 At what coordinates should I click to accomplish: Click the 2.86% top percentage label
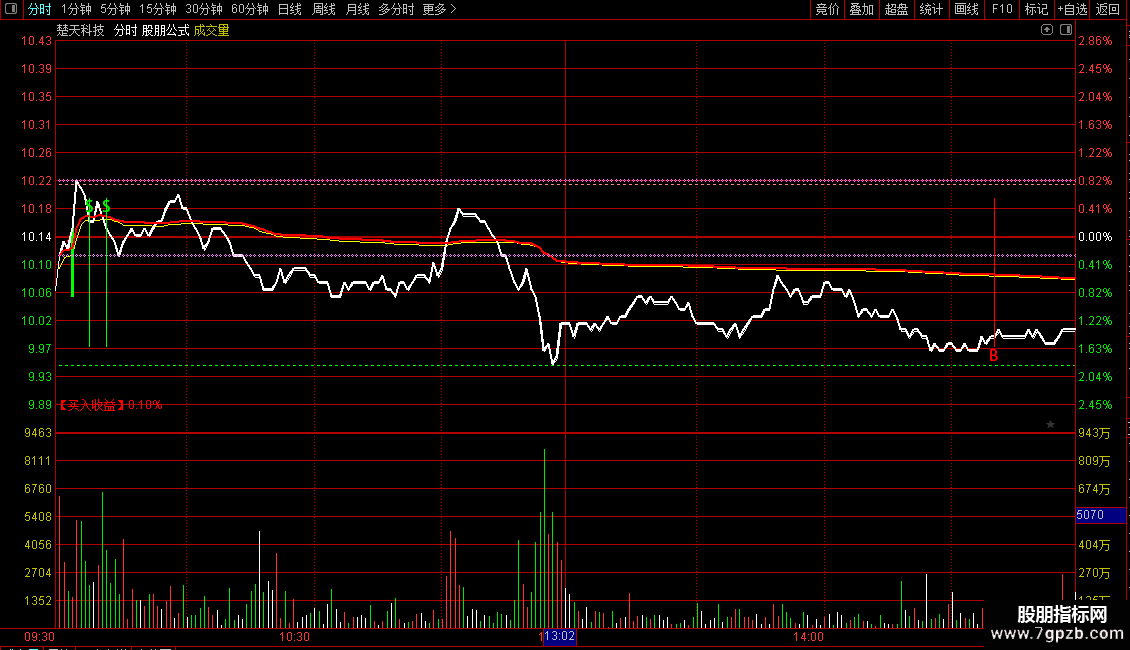[x=1095, y=41]
